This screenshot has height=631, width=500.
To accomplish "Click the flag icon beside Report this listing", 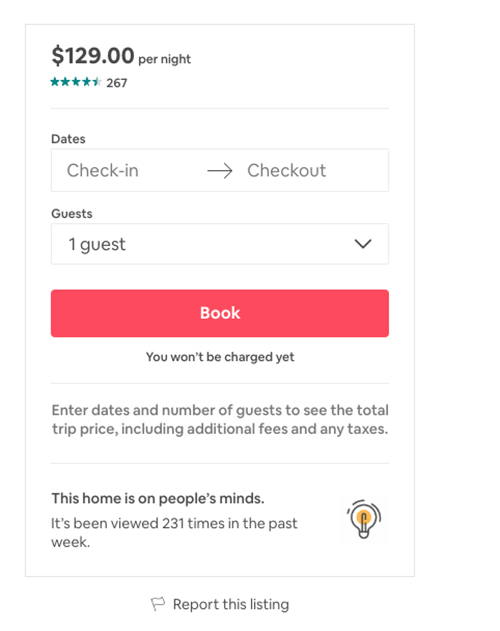I will 158,604.
